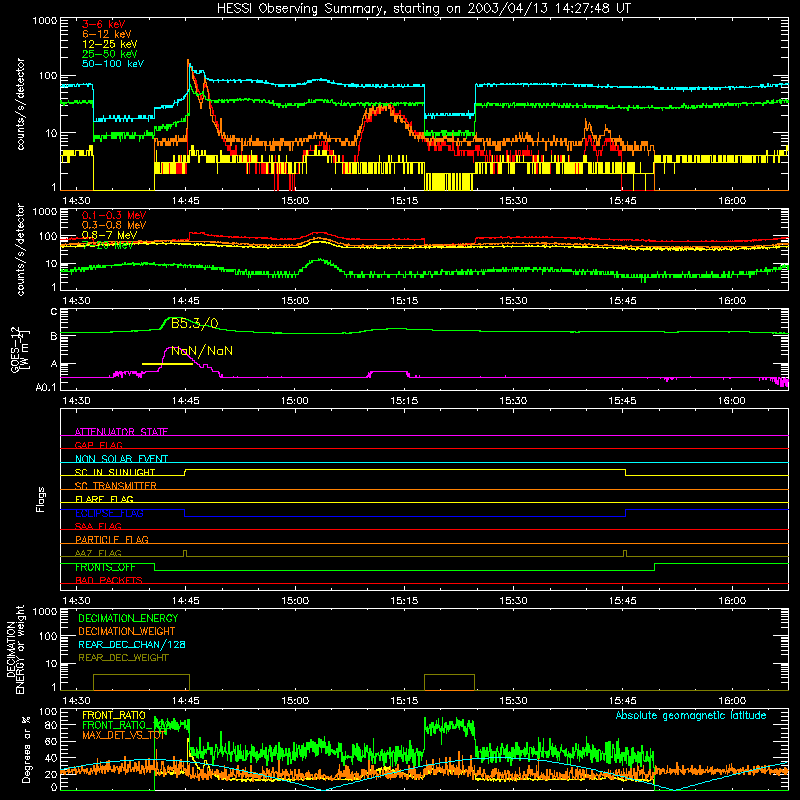Screen dimensions: 800x800
Task: Click the vertical Flags axis title
Action: coord(41,499)
